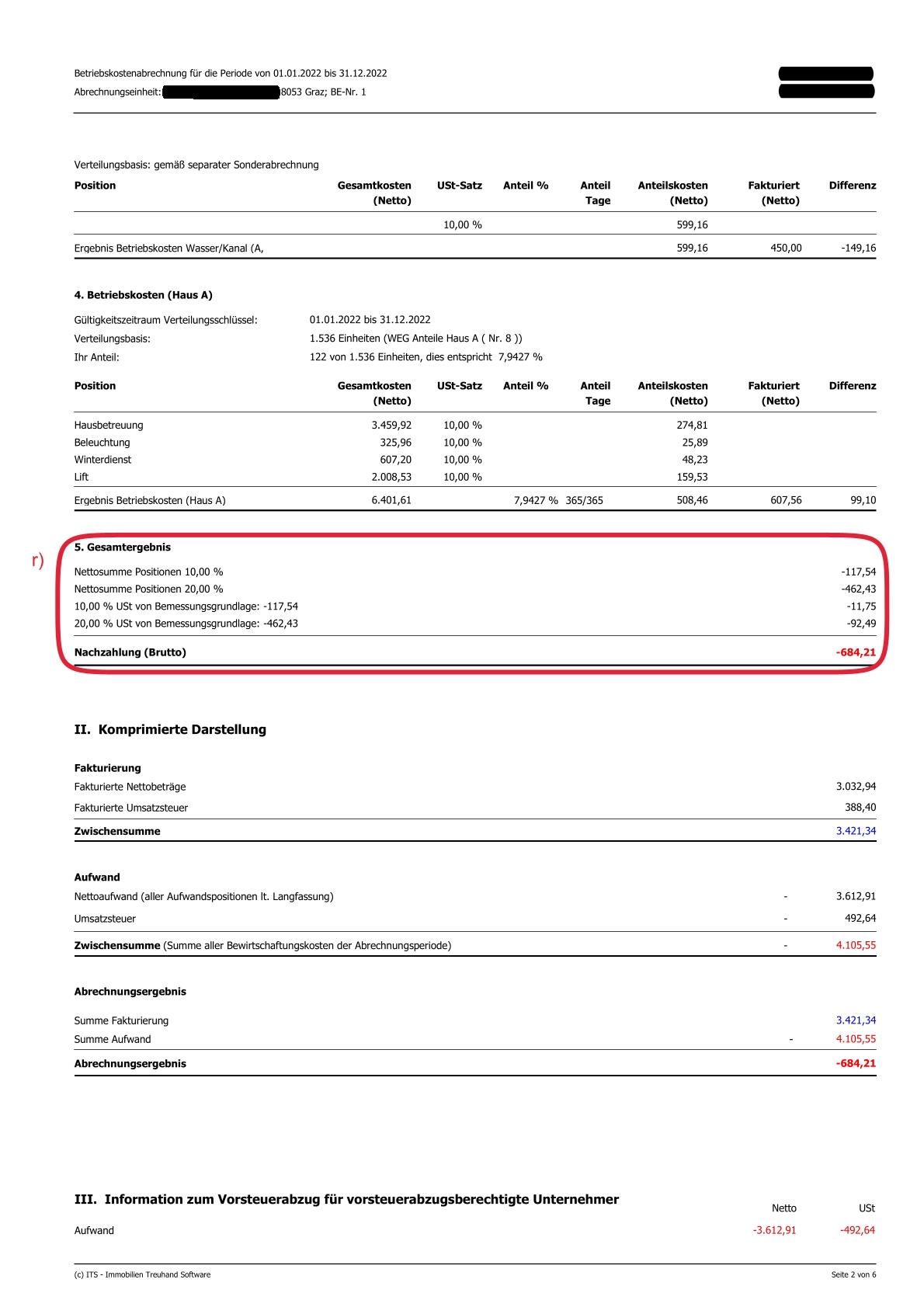This screenshot has height=1307, width=924.
Task: Click the 'Beleuchtung' row label
Action: [102, 443]
